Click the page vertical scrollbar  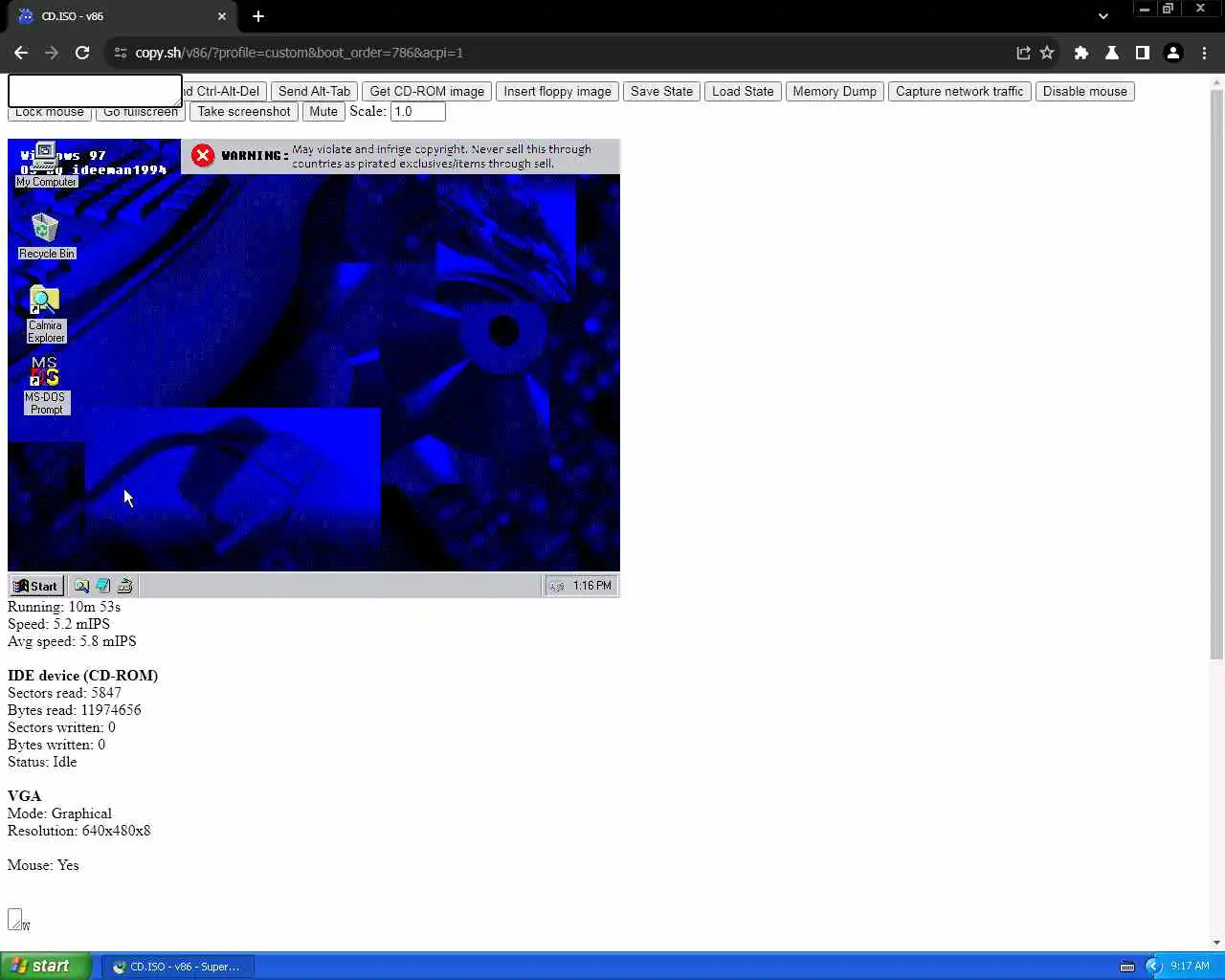pyautogui.click(x=1216, y=373)
